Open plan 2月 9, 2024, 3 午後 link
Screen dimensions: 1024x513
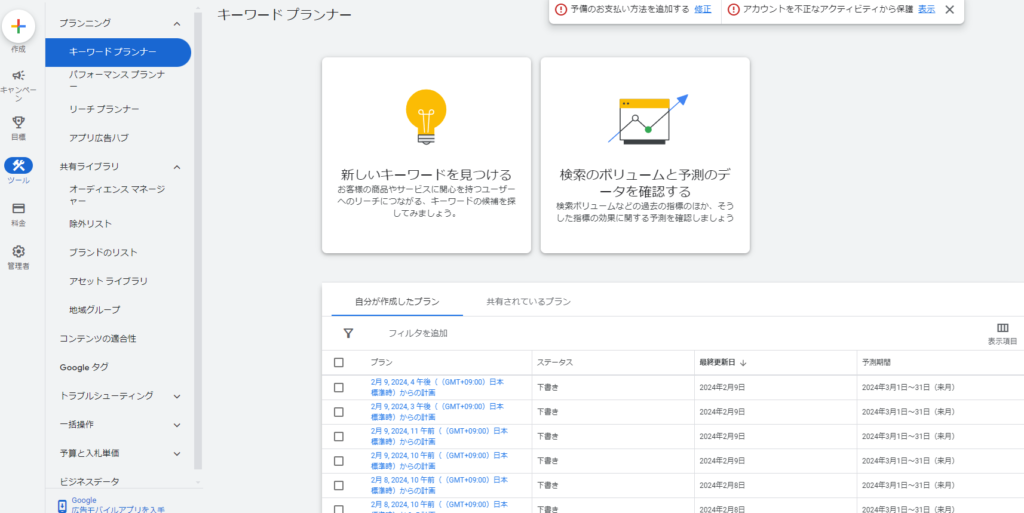(x=437, y=412)
